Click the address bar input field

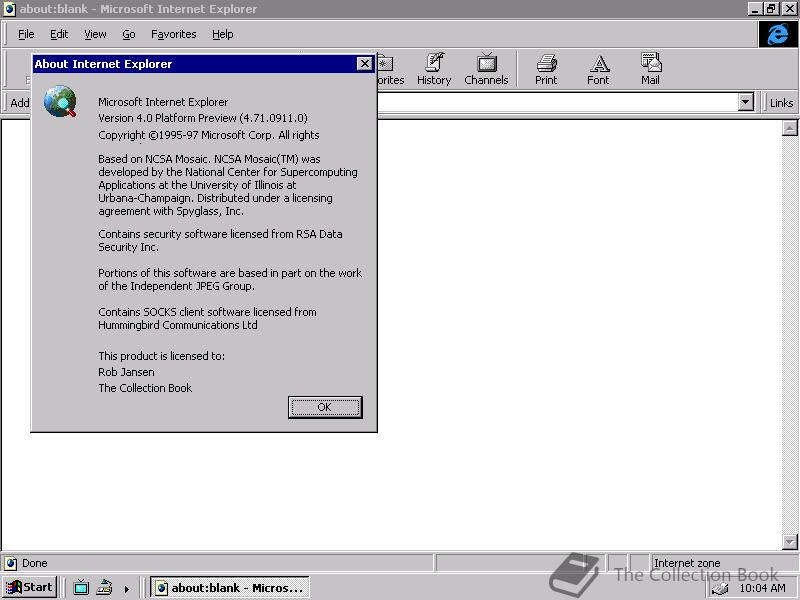click(557, 103)
